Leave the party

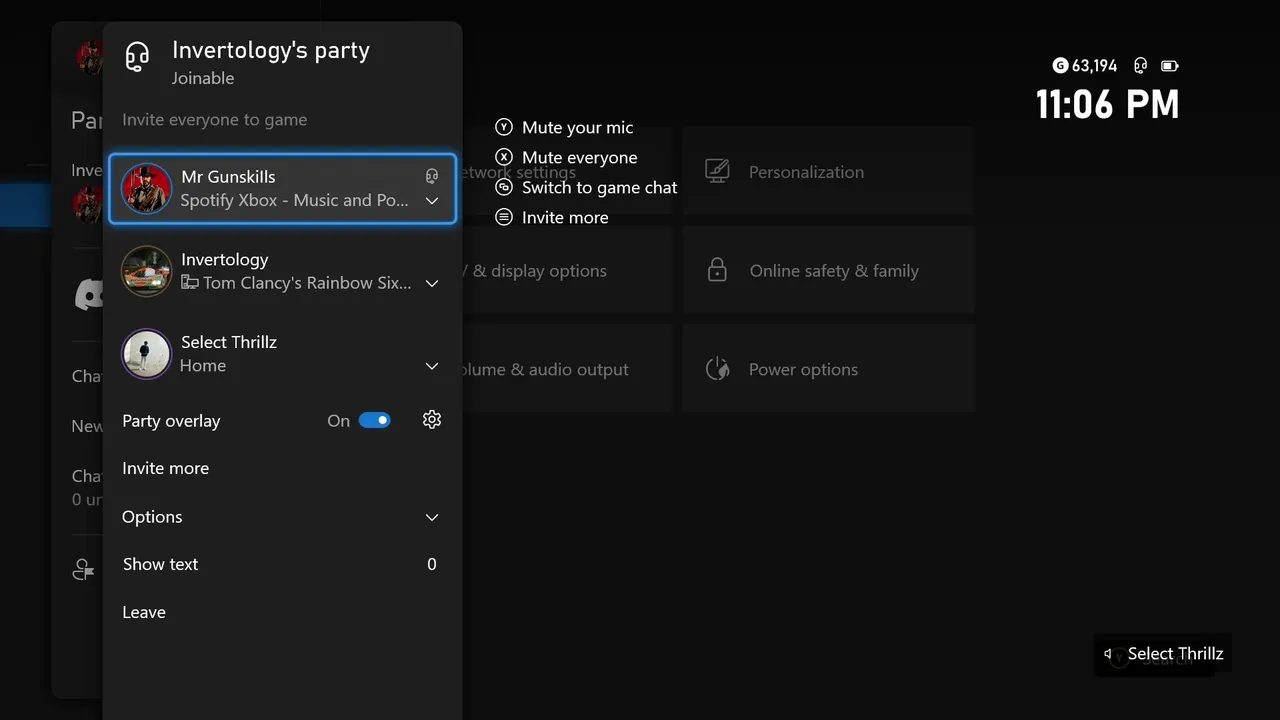144,612
